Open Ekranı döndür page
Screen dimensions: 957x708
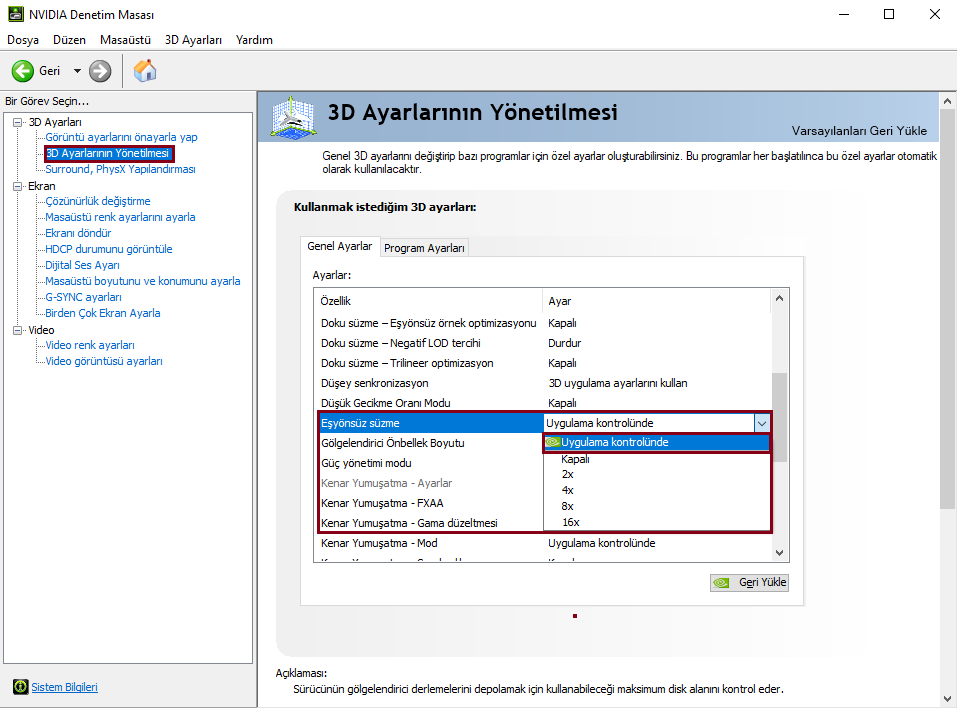pyautogui.click(x=78, y=233)
